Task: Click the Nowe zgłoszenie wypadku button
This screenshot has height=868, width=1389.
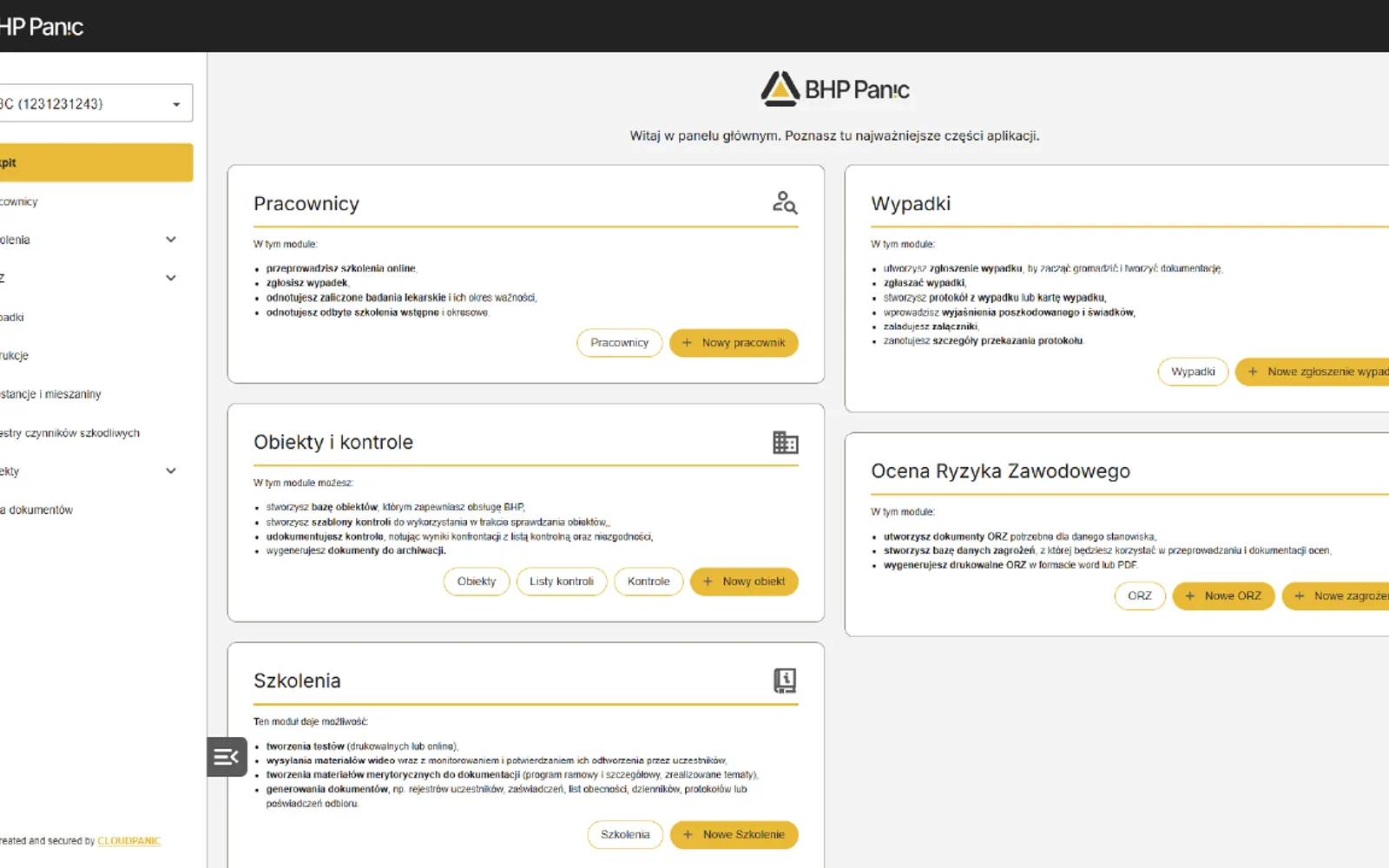Action: (x=1313, y=372)
